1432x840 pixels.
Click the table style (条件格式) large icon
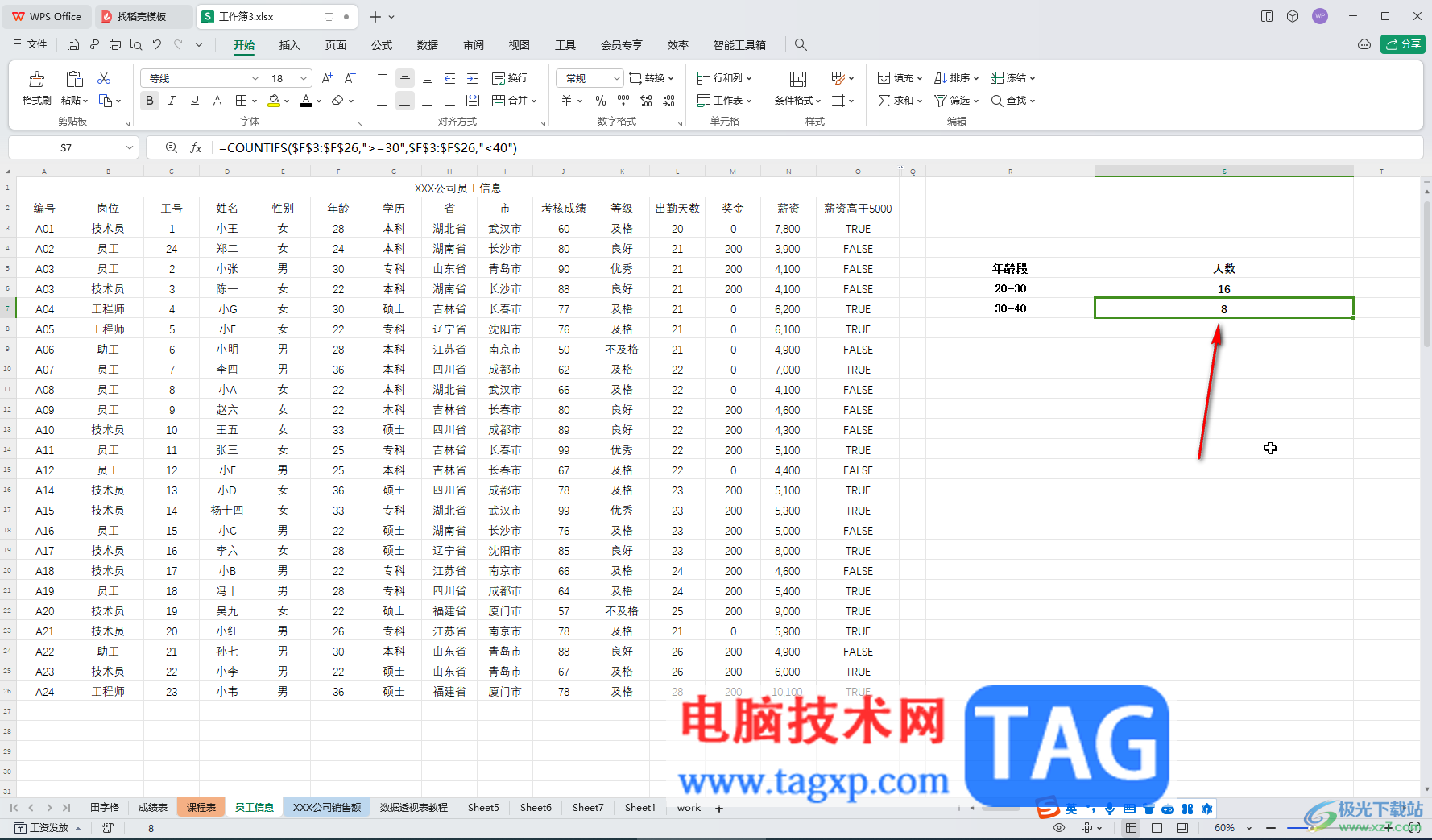(798, 79)
